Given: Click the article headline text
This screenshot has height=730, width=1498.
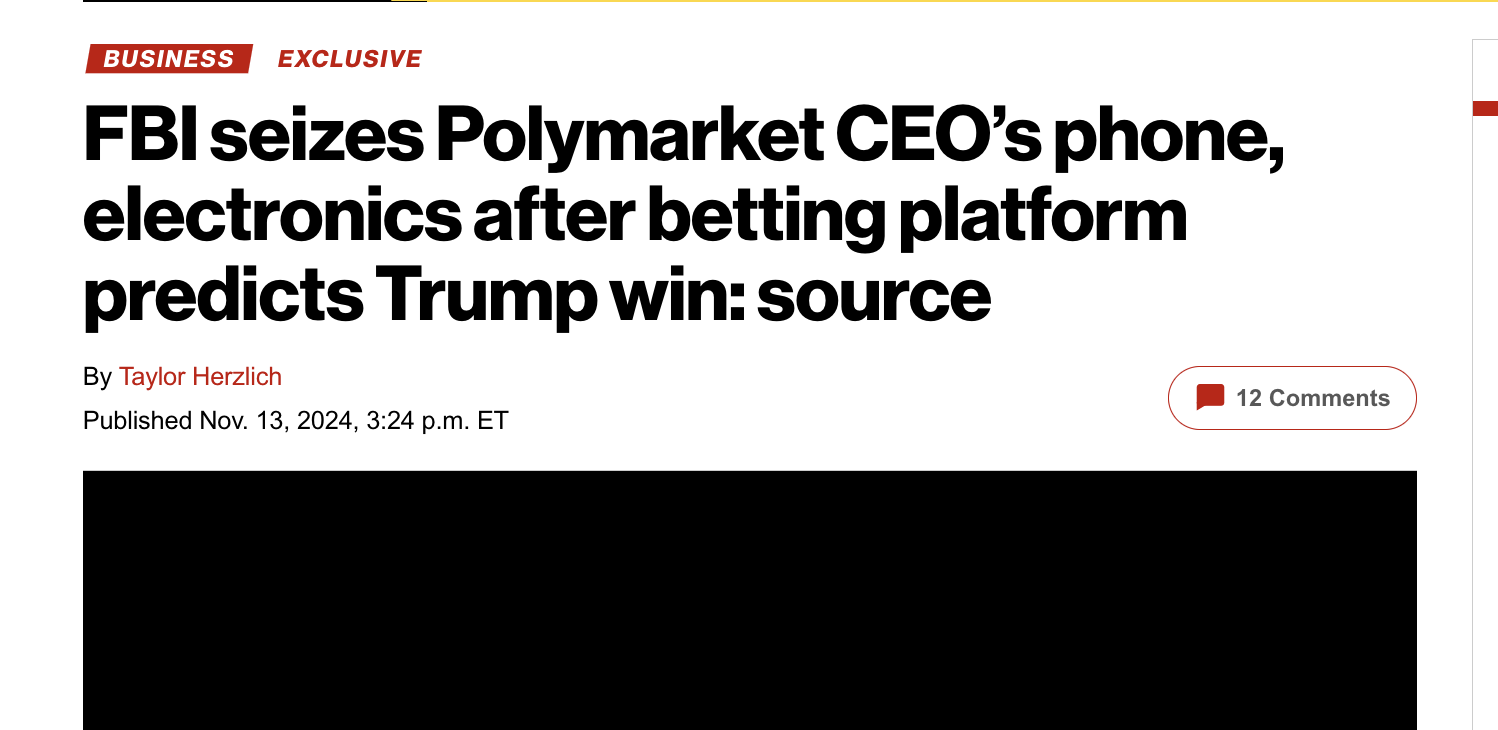Looking at the screenshot, I should click(x=684, y=215).
